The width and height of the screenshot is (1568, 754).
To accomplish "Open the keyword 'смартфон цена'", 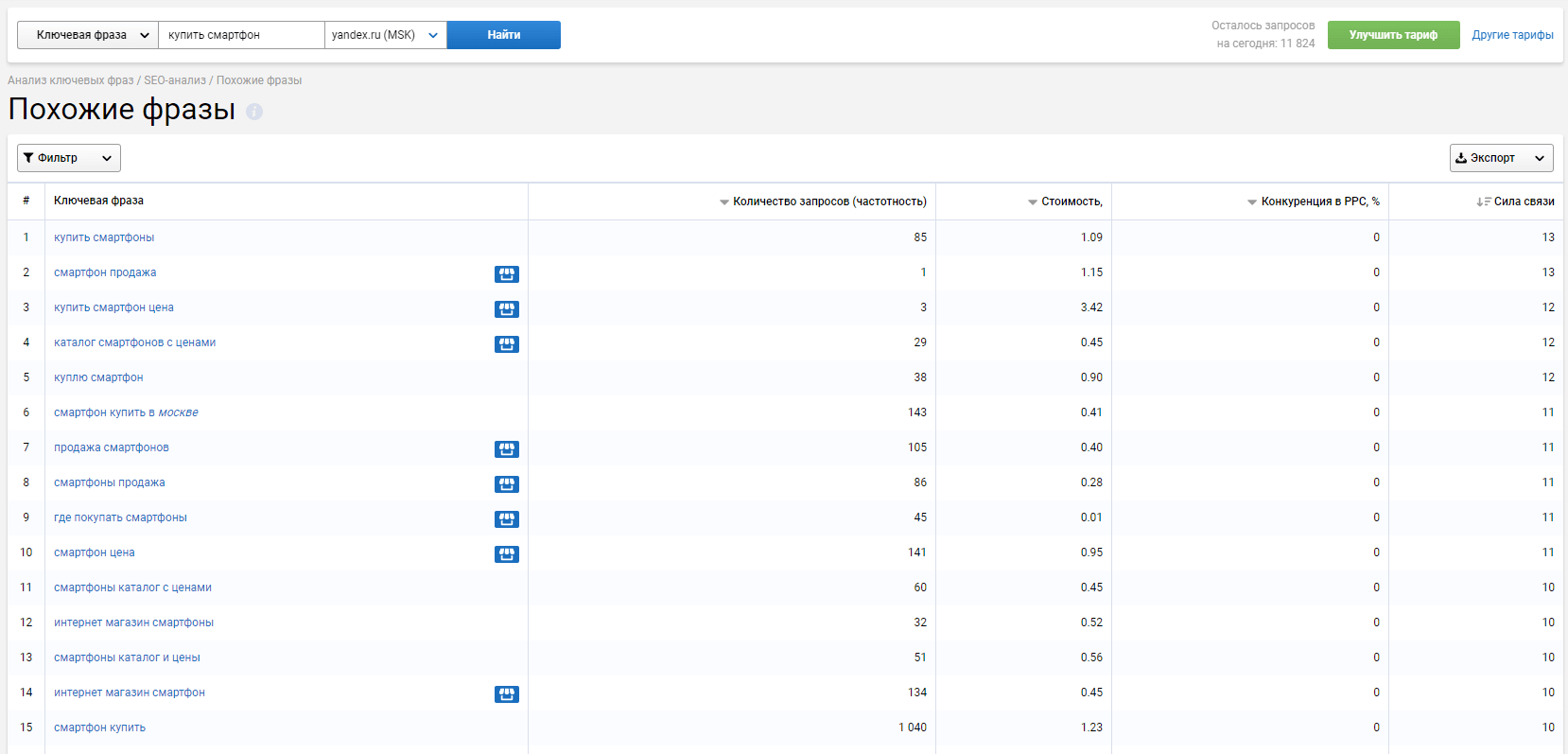I will [95, 552].
